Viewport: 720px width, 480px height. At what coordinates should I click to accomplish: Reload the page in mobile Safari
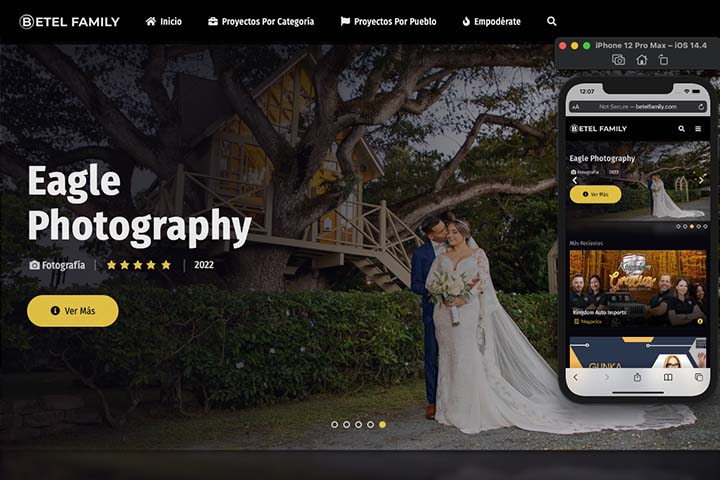(x=701, y=106)
